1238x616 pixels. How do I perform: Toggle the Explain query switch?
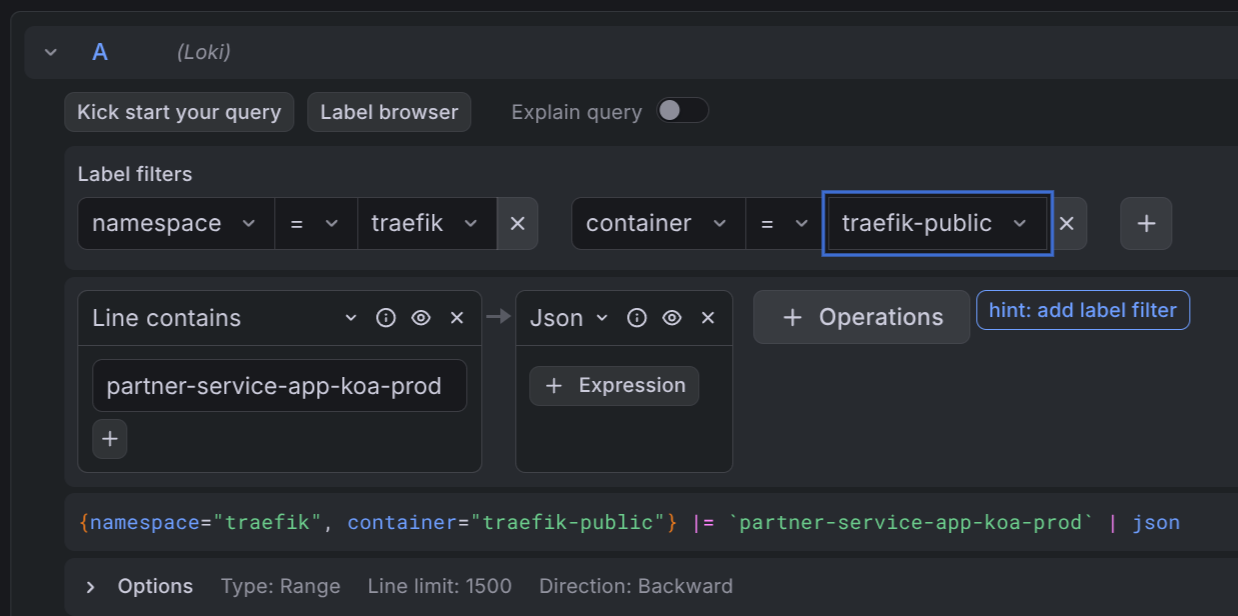pos(682,111)
